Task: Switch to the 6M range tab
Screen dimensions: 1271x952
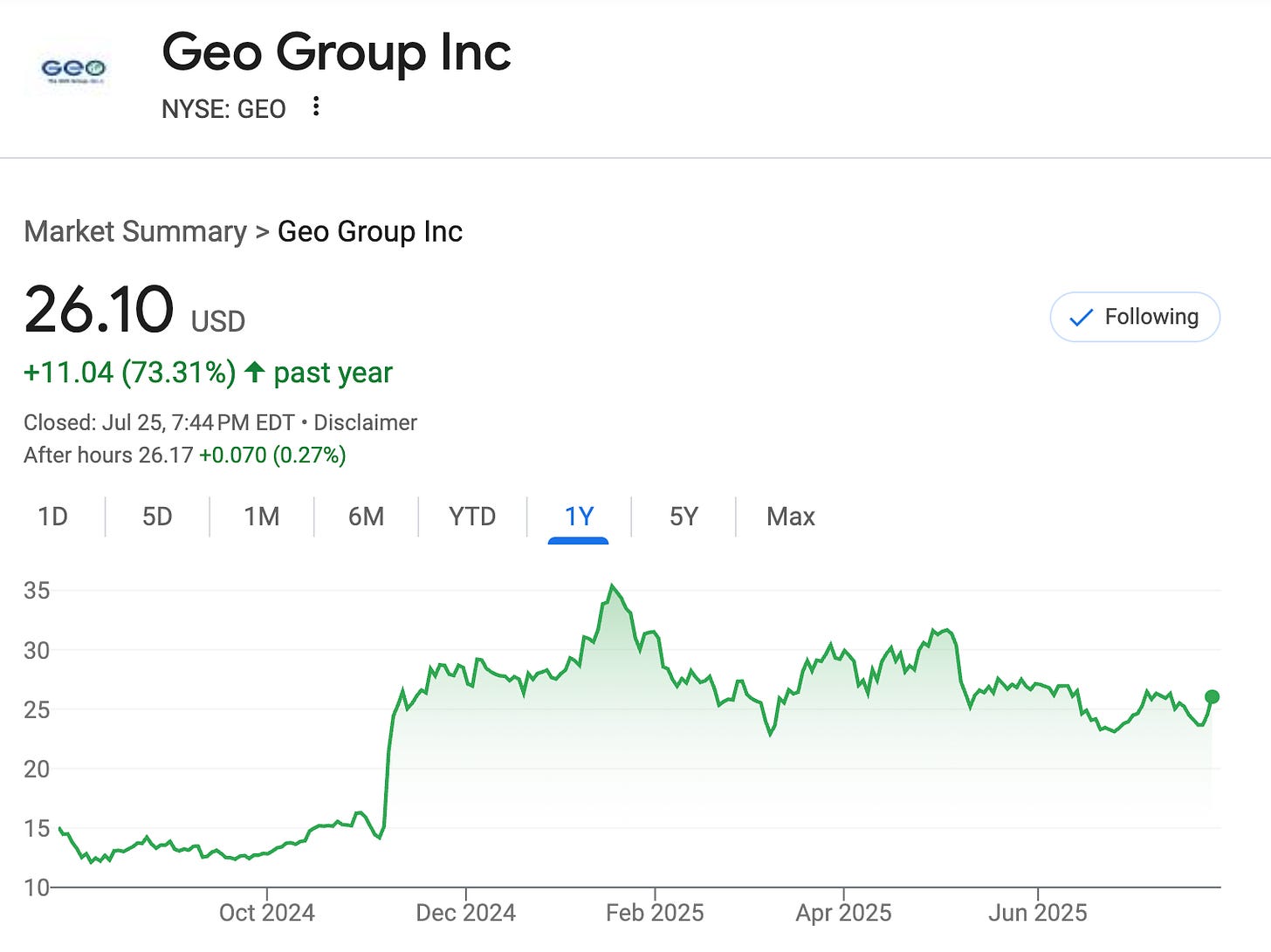Action: [x=366, y=517]
